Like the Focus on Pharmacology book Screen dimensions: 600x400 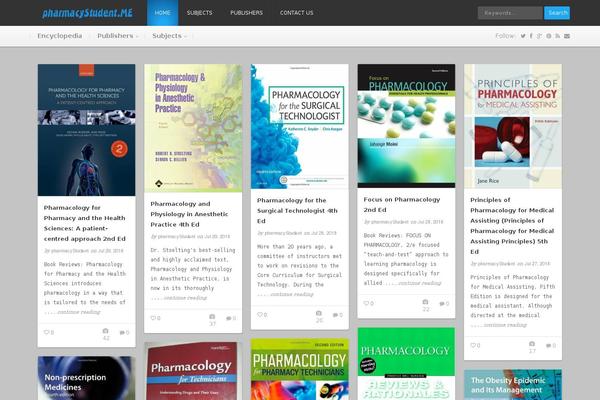pos(366,303)
